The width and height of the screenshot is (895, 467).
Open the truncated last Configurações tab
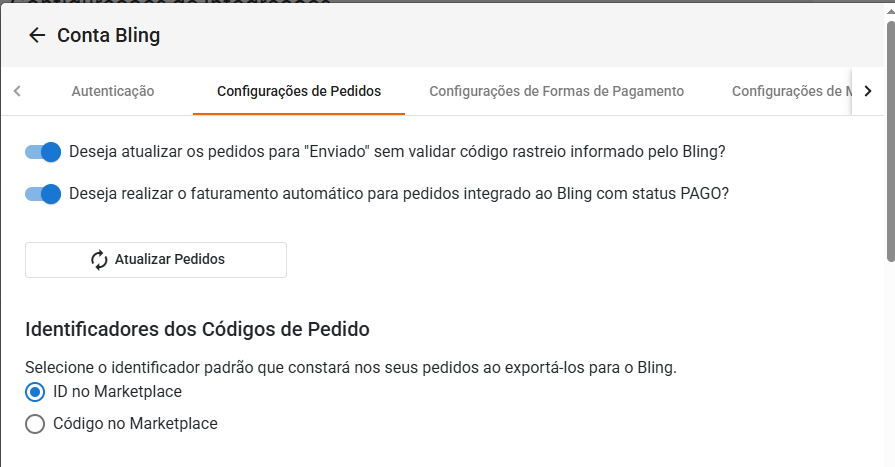point(791,91)
